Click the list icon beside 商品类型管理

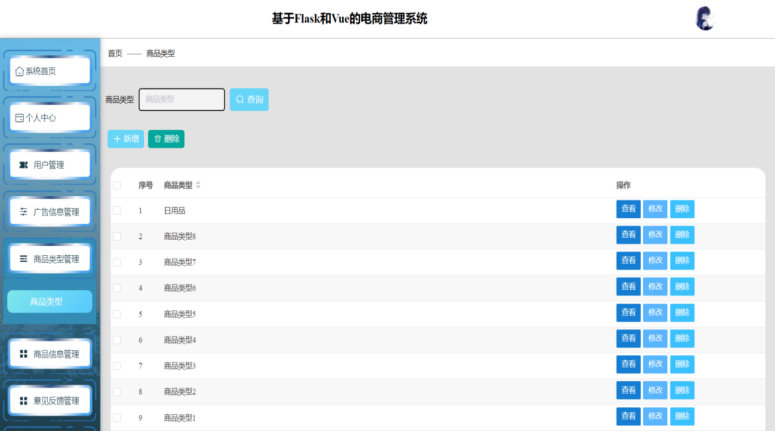(x=23, y=259)
